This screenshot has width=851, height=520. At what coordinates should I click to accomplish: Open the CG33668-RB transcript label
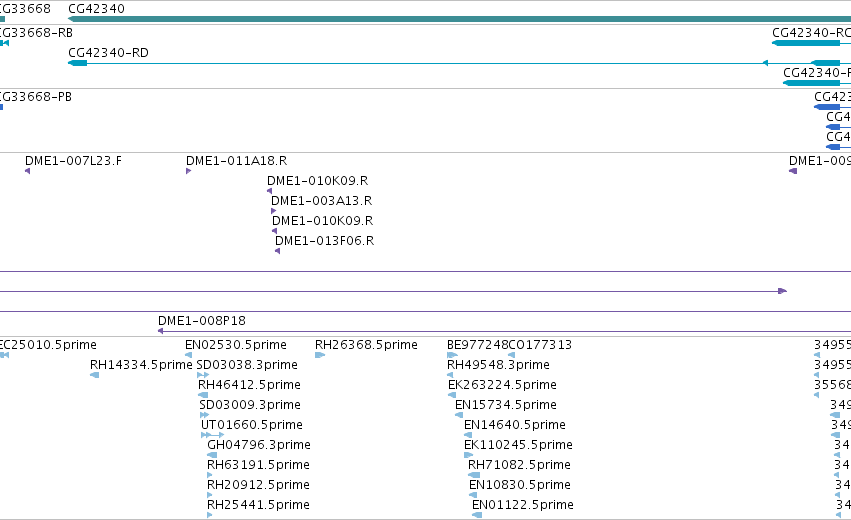(36, 33)
